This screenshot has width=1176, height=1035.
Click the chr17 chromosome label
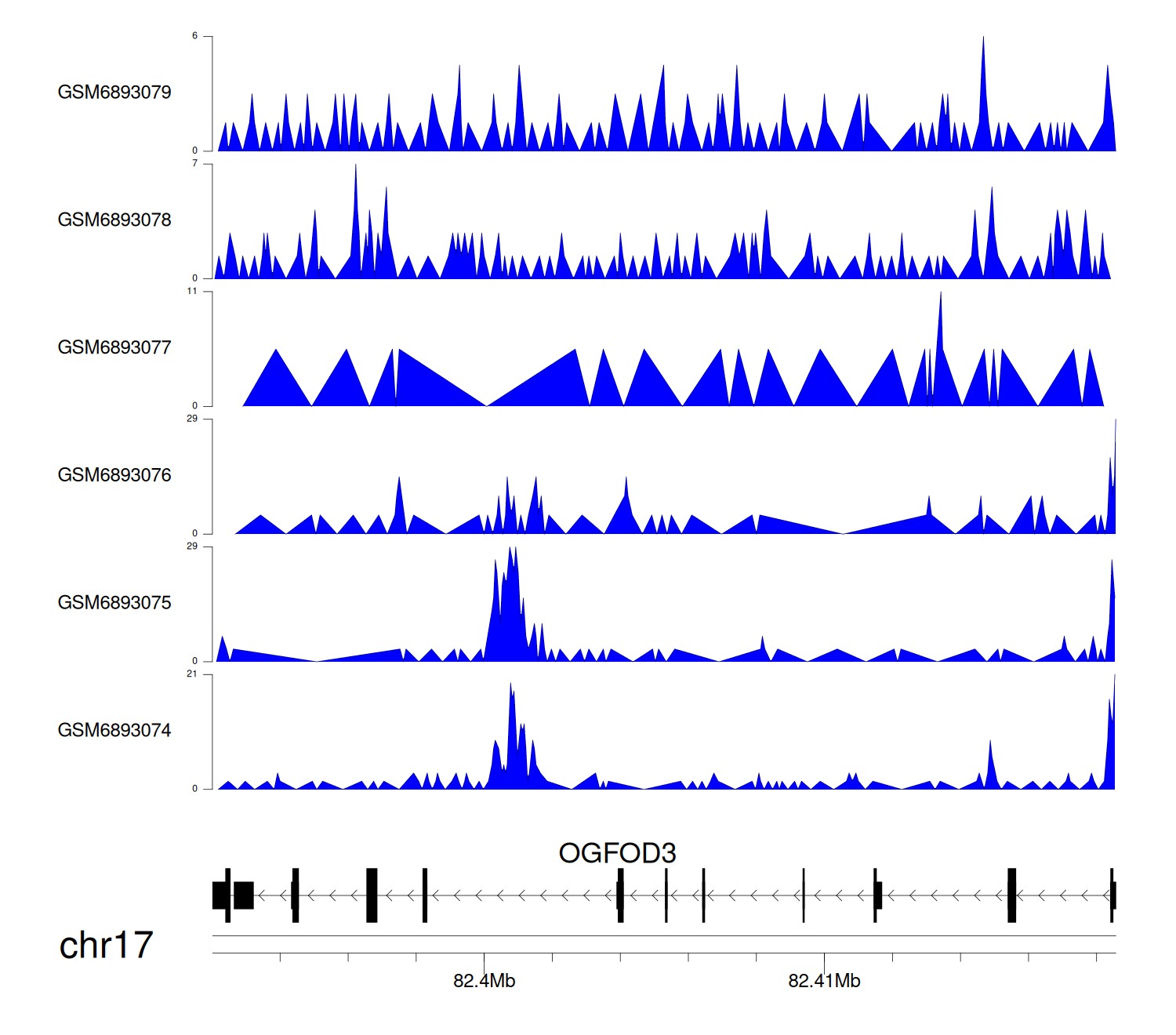coord(106,946)
